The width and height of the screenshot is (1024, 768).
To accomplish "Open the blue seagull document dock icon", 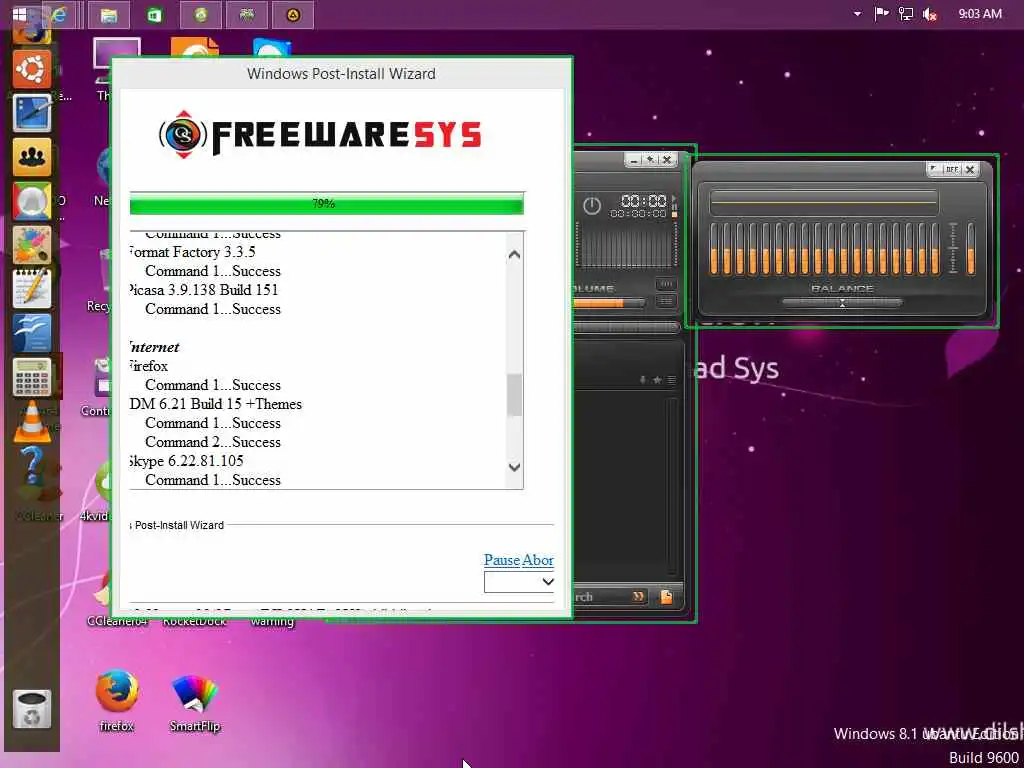I will [x=31, y=332].
